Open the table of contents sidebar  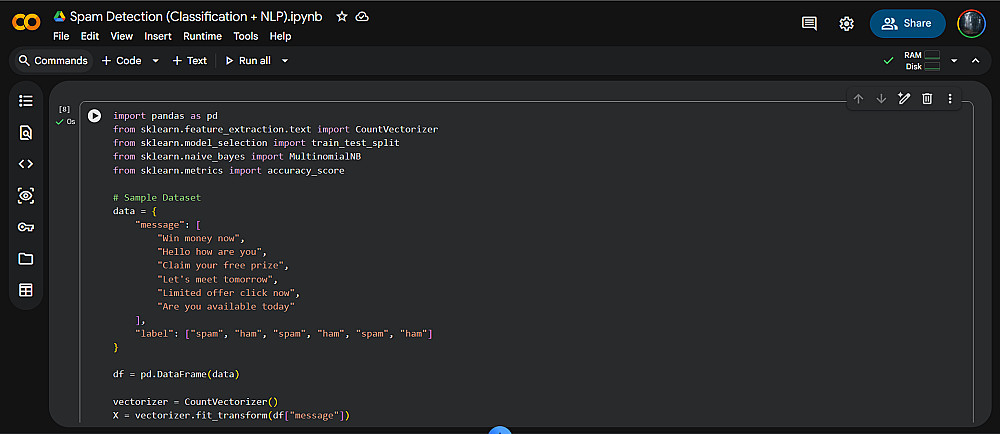[x=26, y=101]
